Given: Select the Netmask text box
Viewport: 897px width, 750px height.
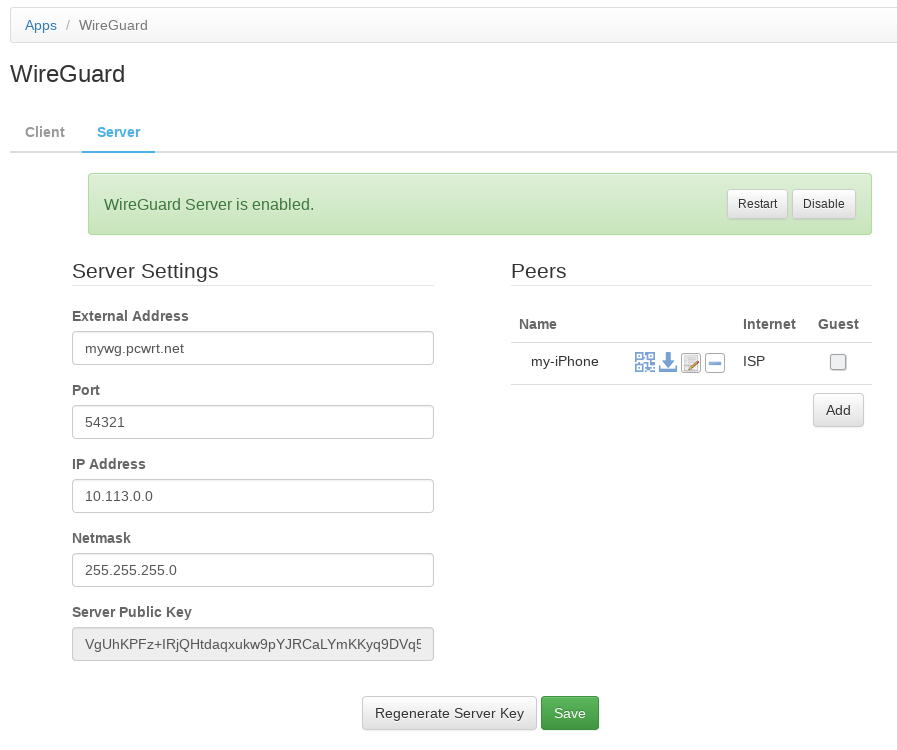Looking at the screenshot, I should tap(252, 570).
